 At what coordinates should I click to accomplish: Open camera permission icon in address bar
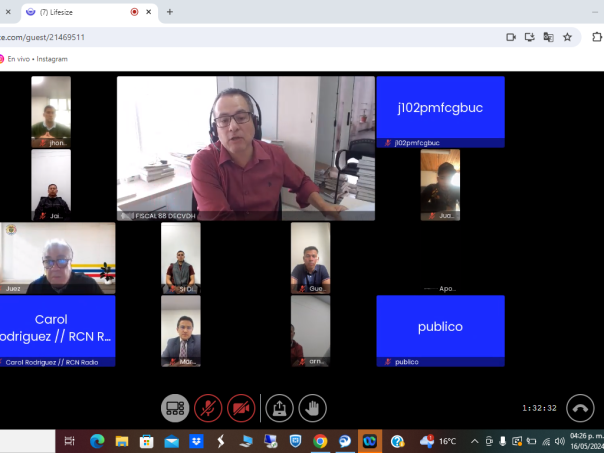click(x=510, y=37)
